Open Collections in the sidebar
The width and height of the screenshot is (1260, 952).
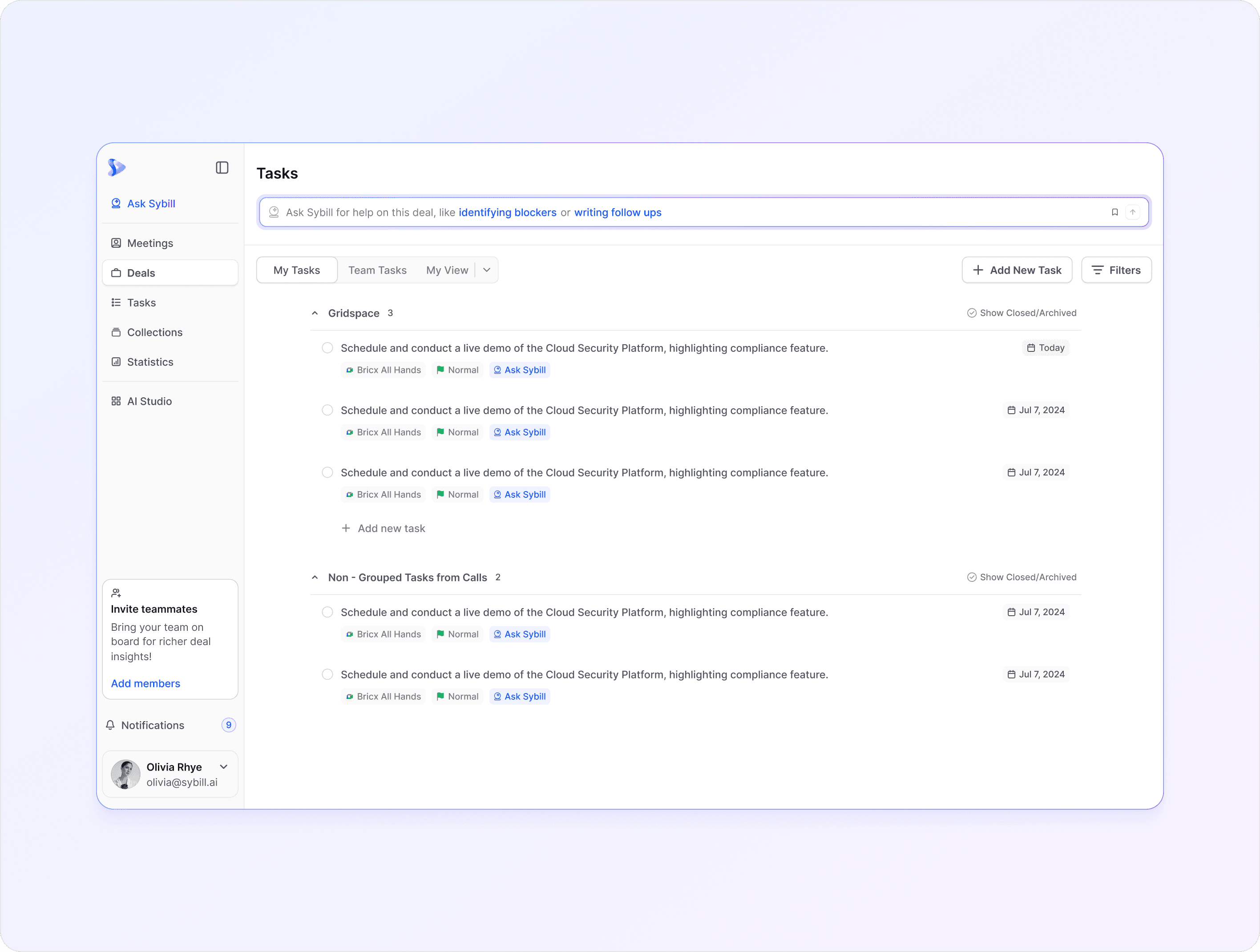(154, 332)
